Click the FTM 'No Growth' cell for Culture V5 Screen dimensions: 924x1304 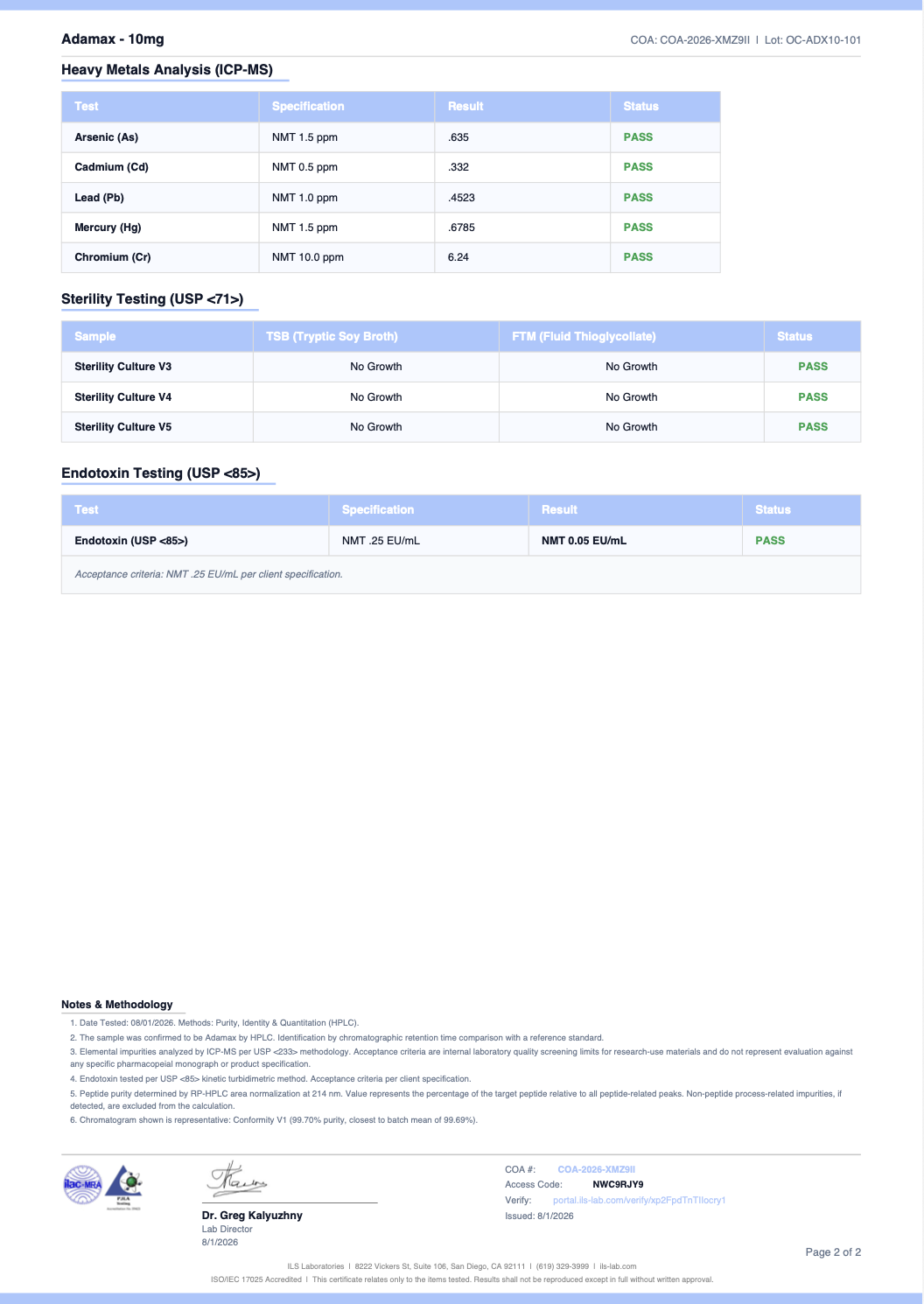632,427
